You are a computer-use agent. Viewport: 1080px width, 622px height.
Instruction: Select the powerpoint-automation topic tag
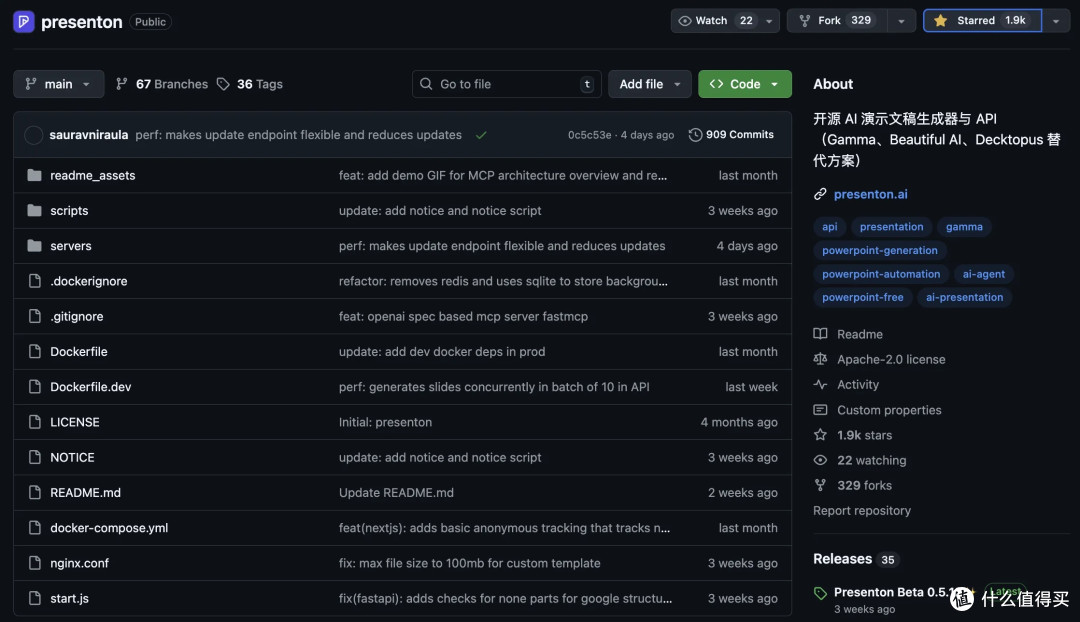click(x=881, y=274)
